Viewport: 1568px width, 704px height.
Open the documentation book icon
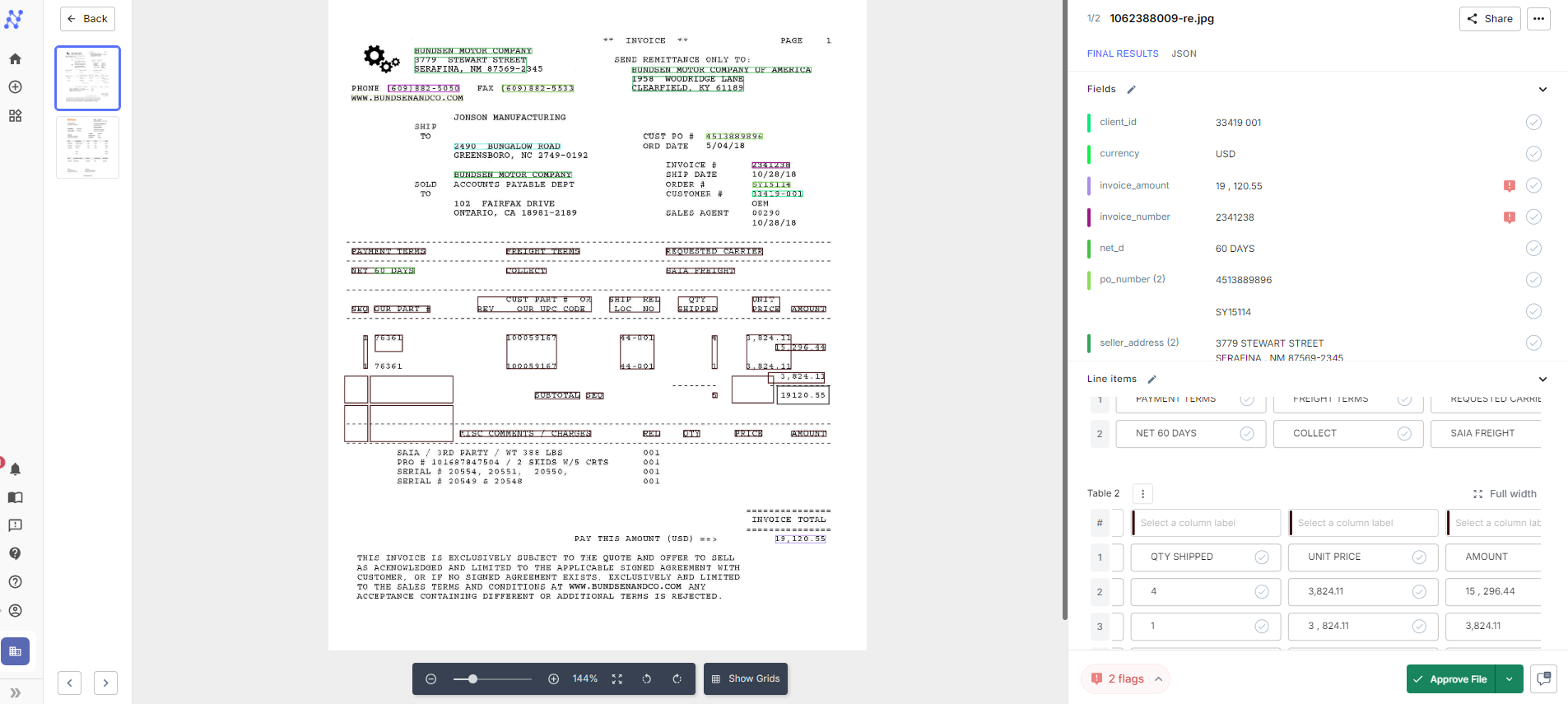(15, 497)
